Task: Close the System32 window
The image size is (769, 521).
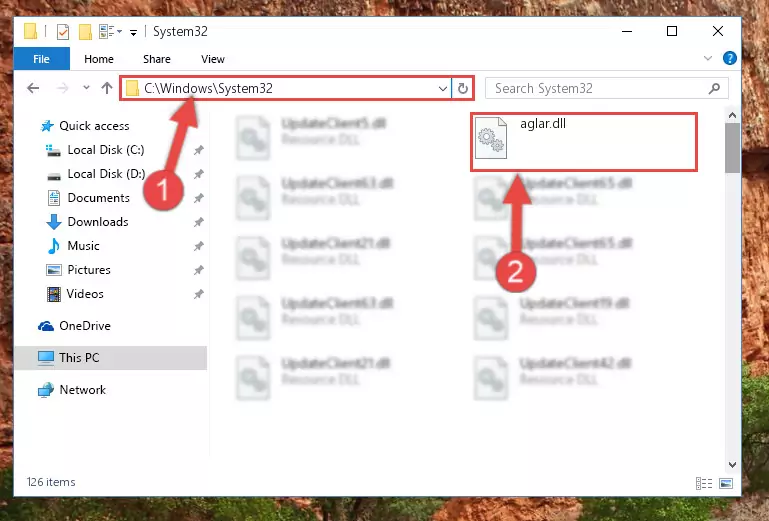Action: tap(718, 31)
